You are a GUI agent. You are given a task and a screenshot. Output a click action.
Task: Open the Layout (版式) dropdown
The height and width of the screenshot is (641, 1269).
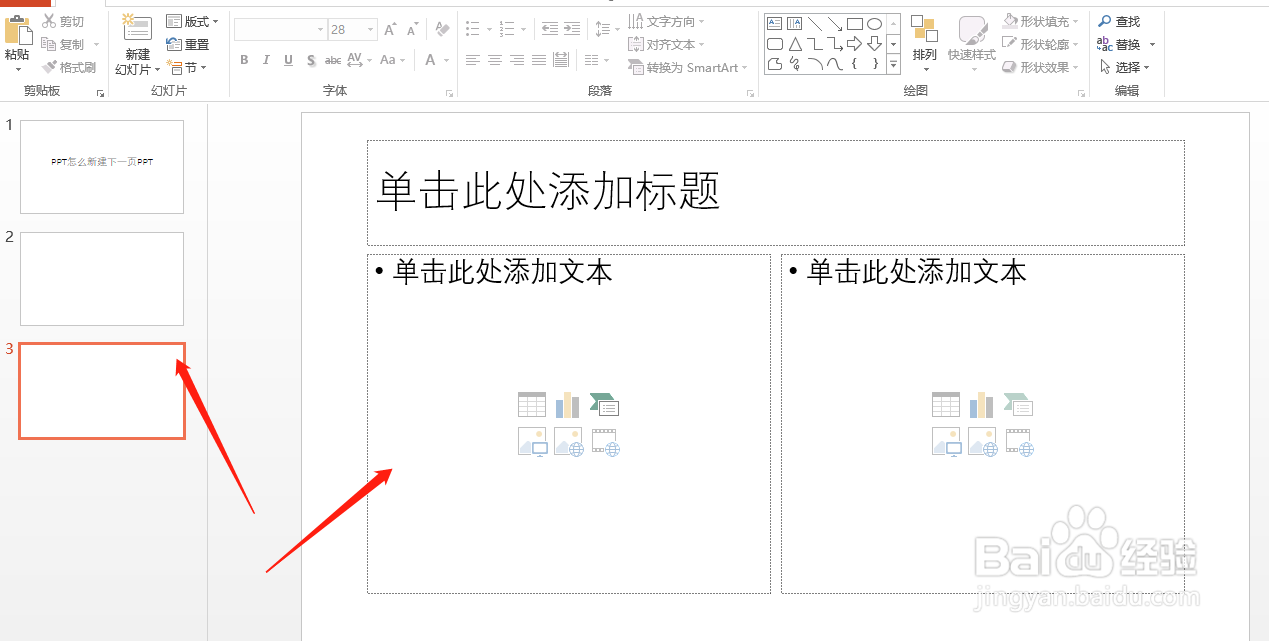coord(193,20)
